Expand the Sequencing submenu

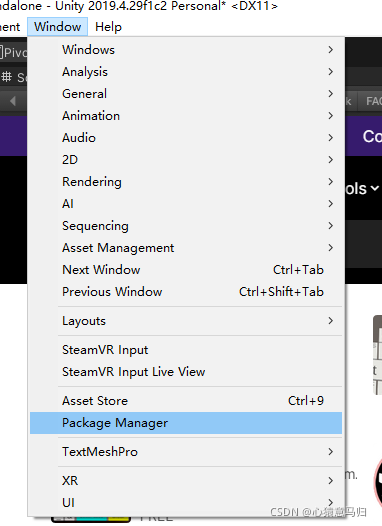pos(186,226)
